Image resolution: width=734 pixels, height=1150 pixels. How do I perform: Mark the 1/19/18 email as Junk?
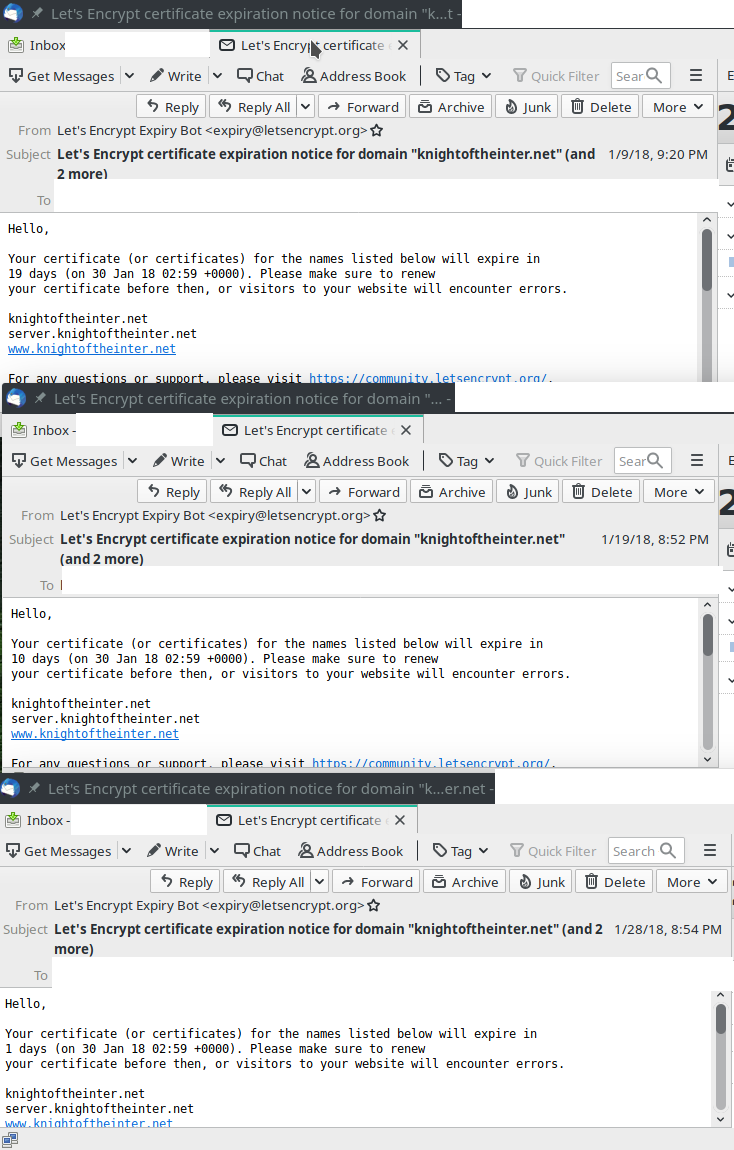(528, 492)
